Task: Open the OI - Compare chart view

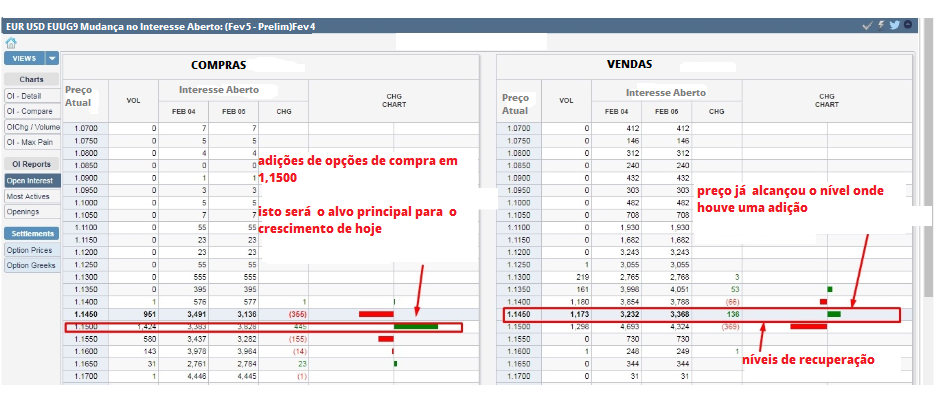Action: (x=32, y=111)
